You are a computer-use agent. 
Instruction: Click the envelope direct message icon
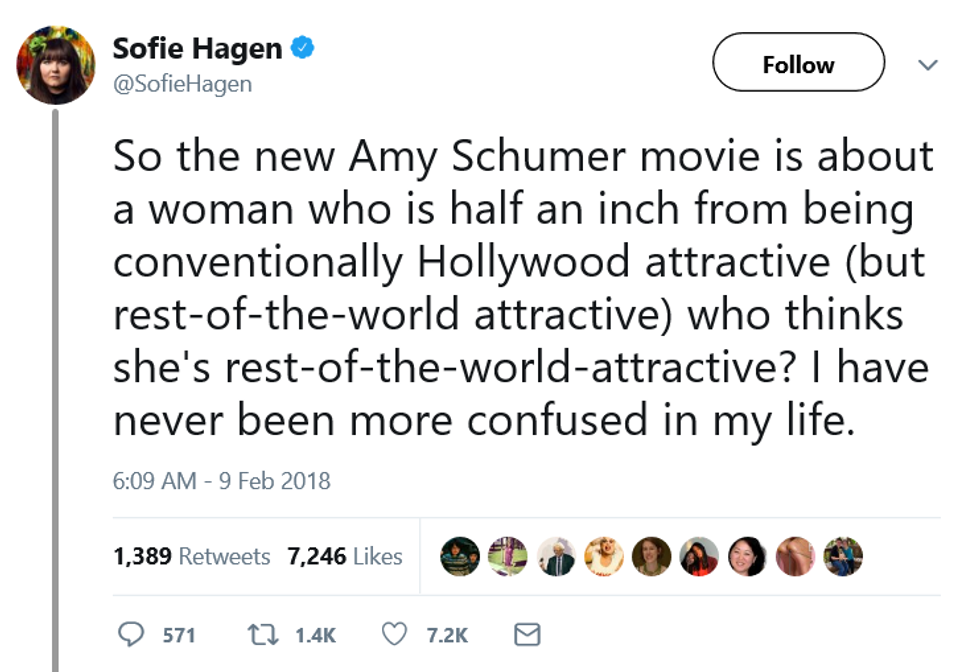[526, 634]
